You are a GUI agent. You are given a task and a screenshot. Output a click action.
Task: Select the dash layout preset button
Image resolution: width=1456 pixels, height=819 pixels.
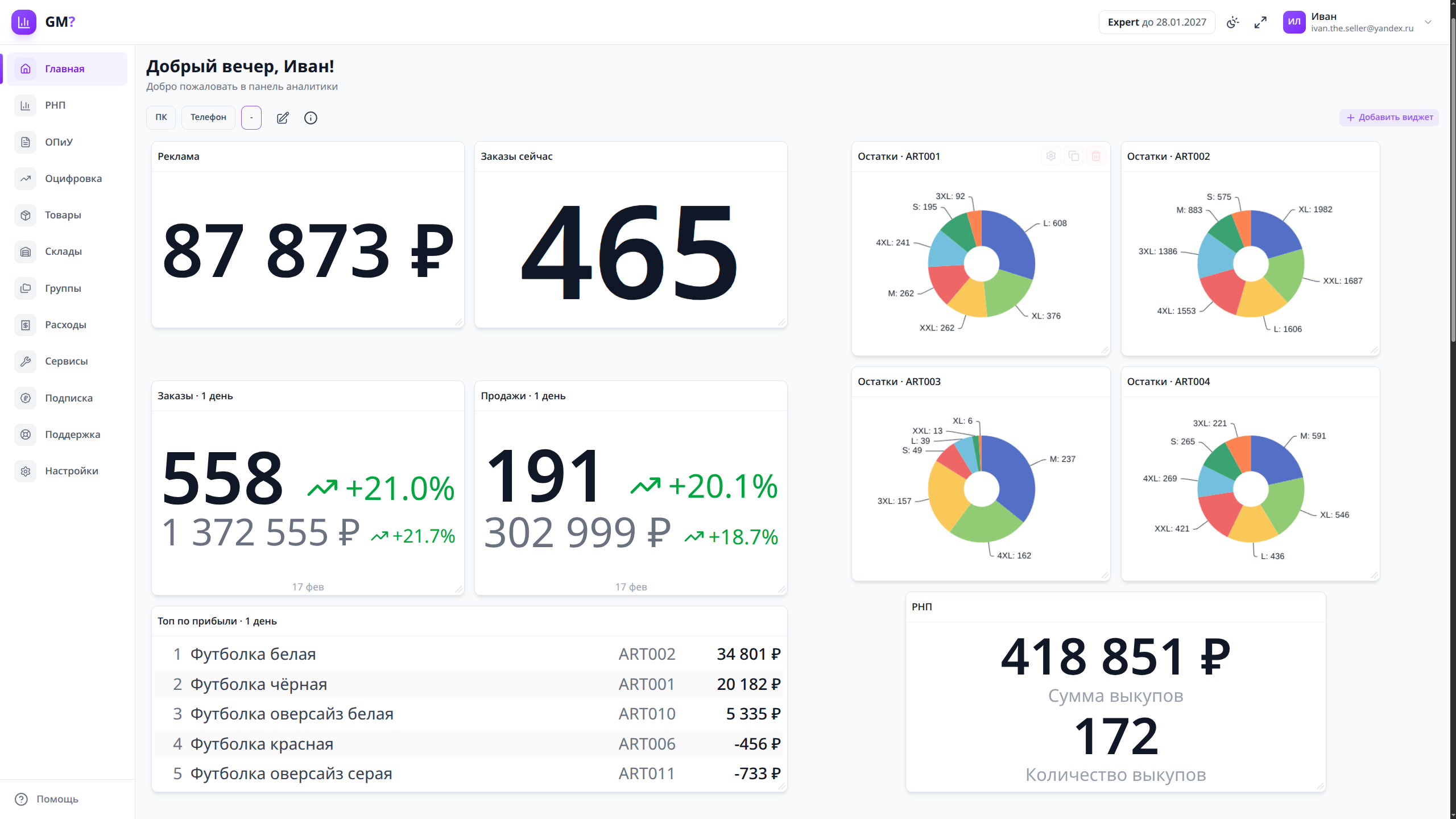[251, 118]
